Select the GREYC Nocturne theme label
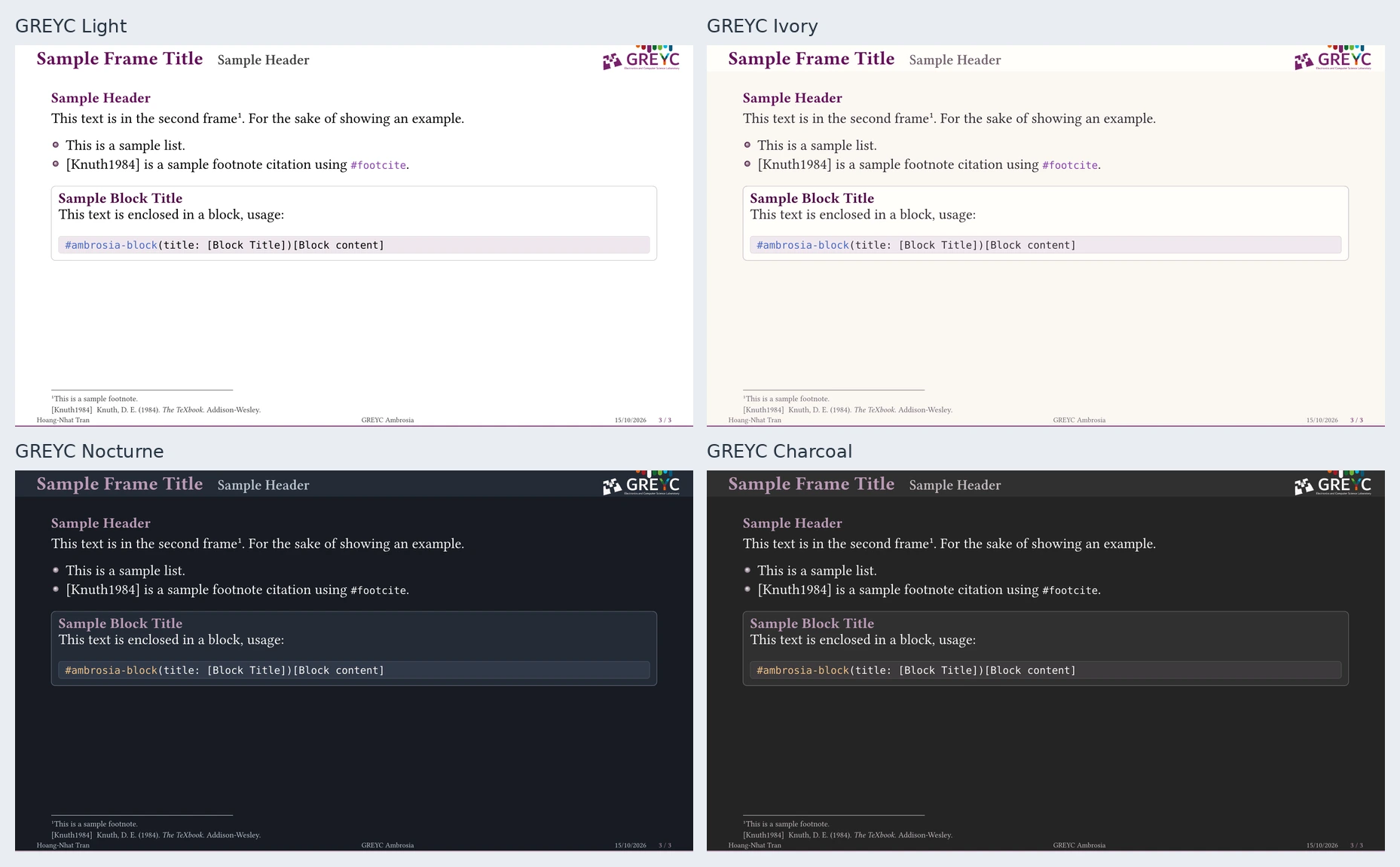Image resolution: width=1400 pixels, height=867 pixels. [89, 452]
